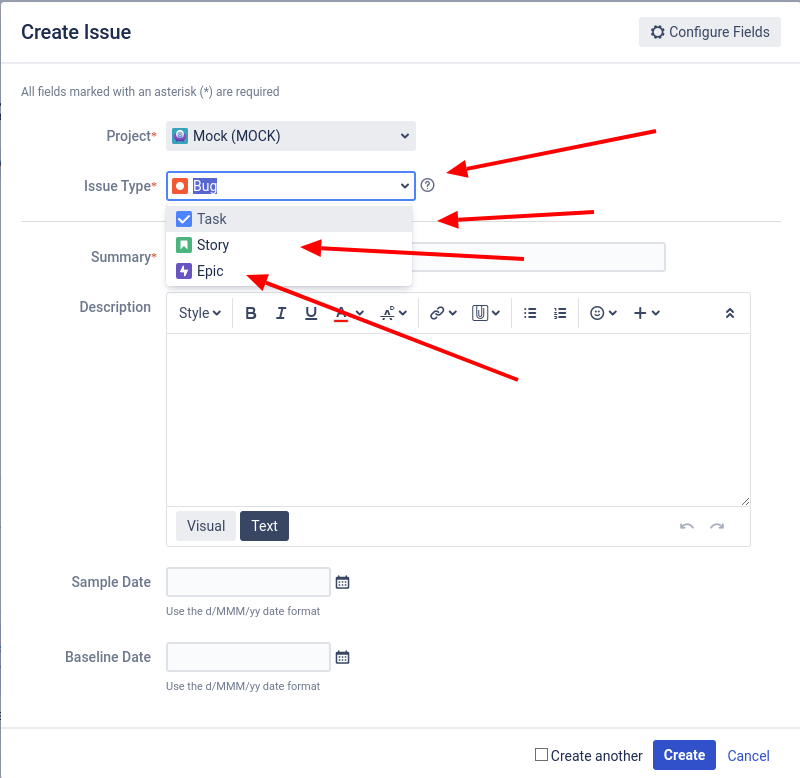This screenshot has width=800, height=778.
Task: Insert a link using the link icon
Action: click(437, 313)
